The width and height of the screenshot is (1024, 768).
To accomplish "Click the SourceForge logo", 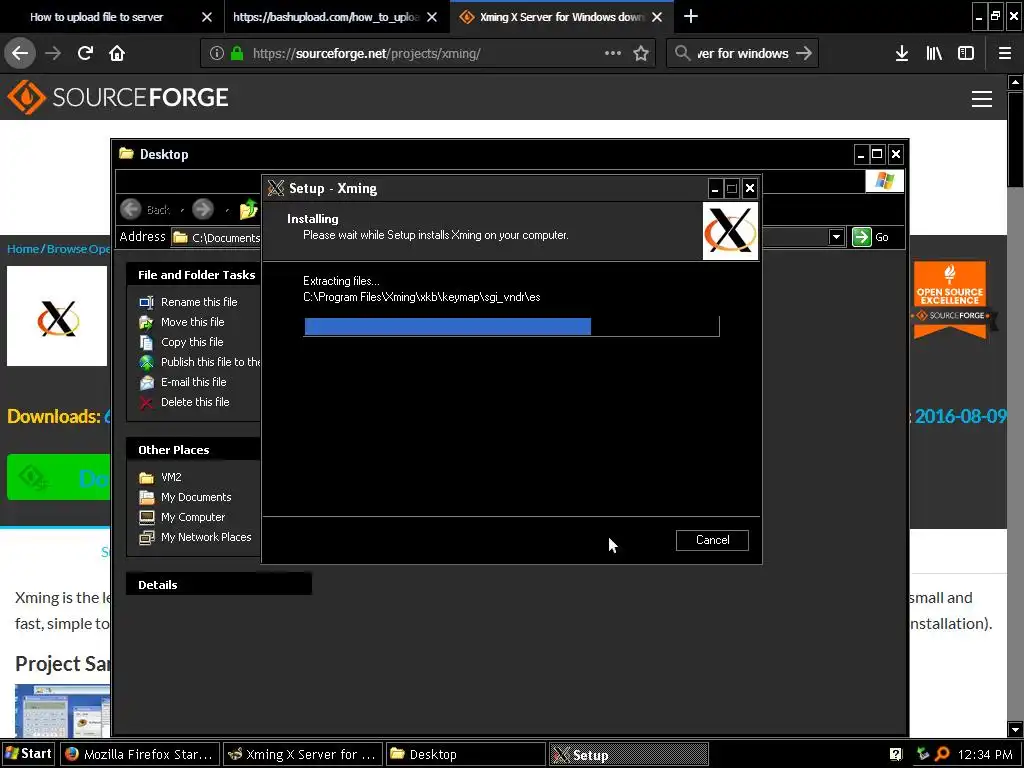I will pos(118,97).
